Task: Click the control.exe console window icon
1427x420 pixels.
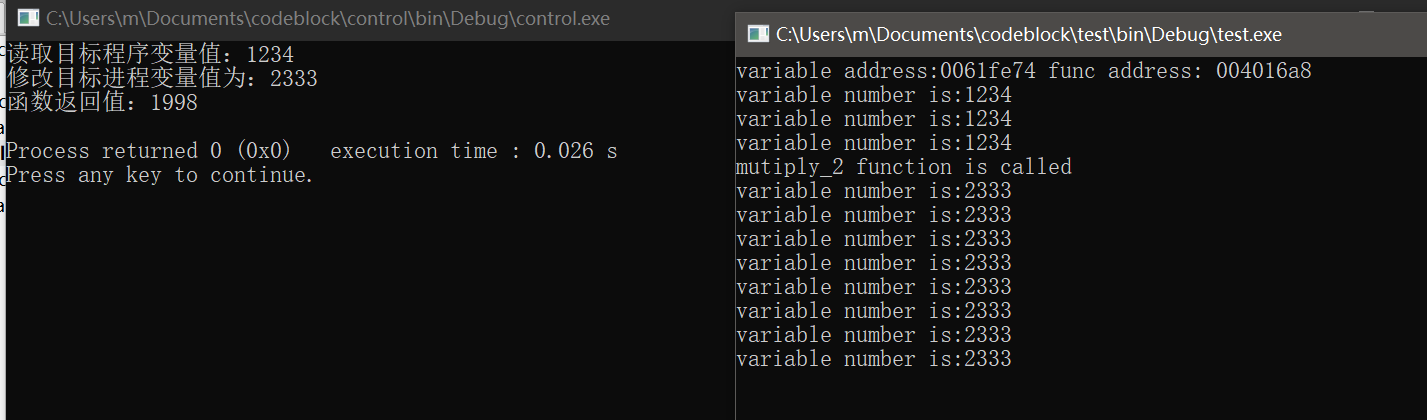Action: point(29,19)
